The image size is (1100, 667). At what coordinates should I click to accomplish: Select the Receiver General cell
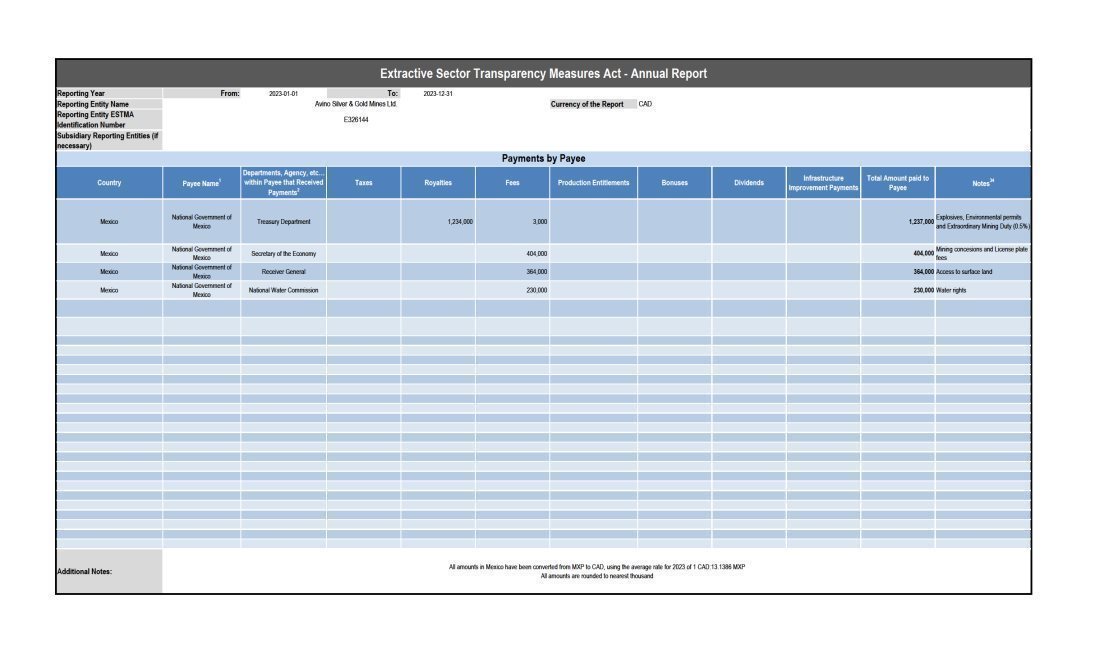(283, 272)
